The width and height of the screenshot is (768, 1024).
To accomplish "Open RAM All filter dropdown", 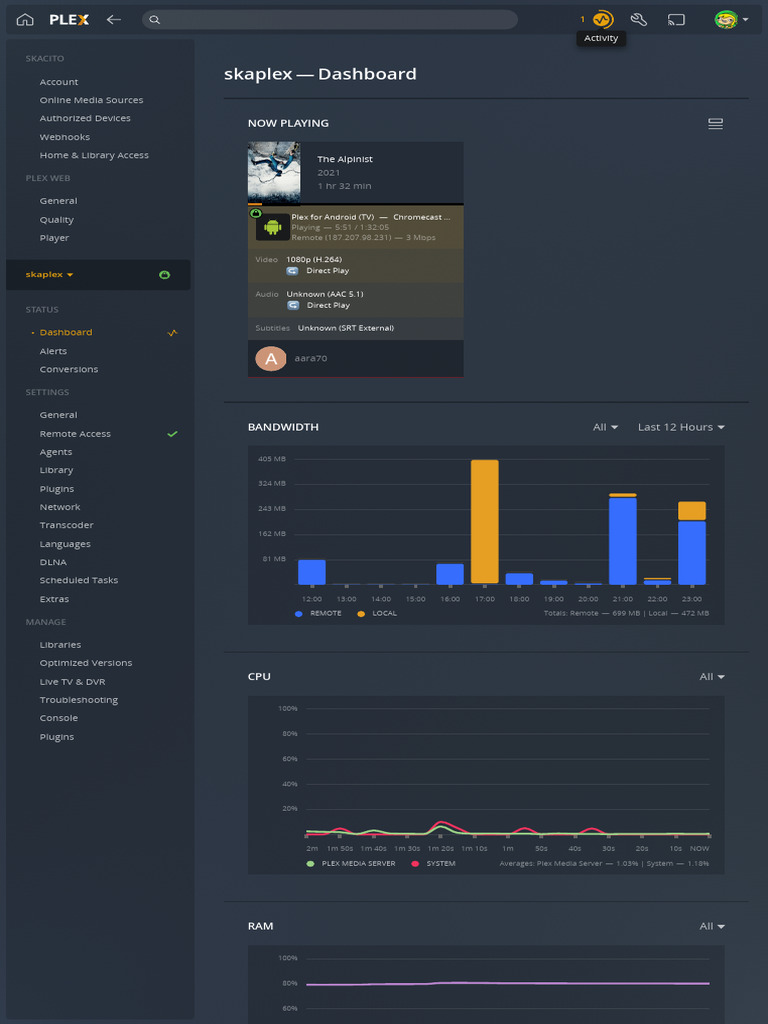I will coord(712,926).
